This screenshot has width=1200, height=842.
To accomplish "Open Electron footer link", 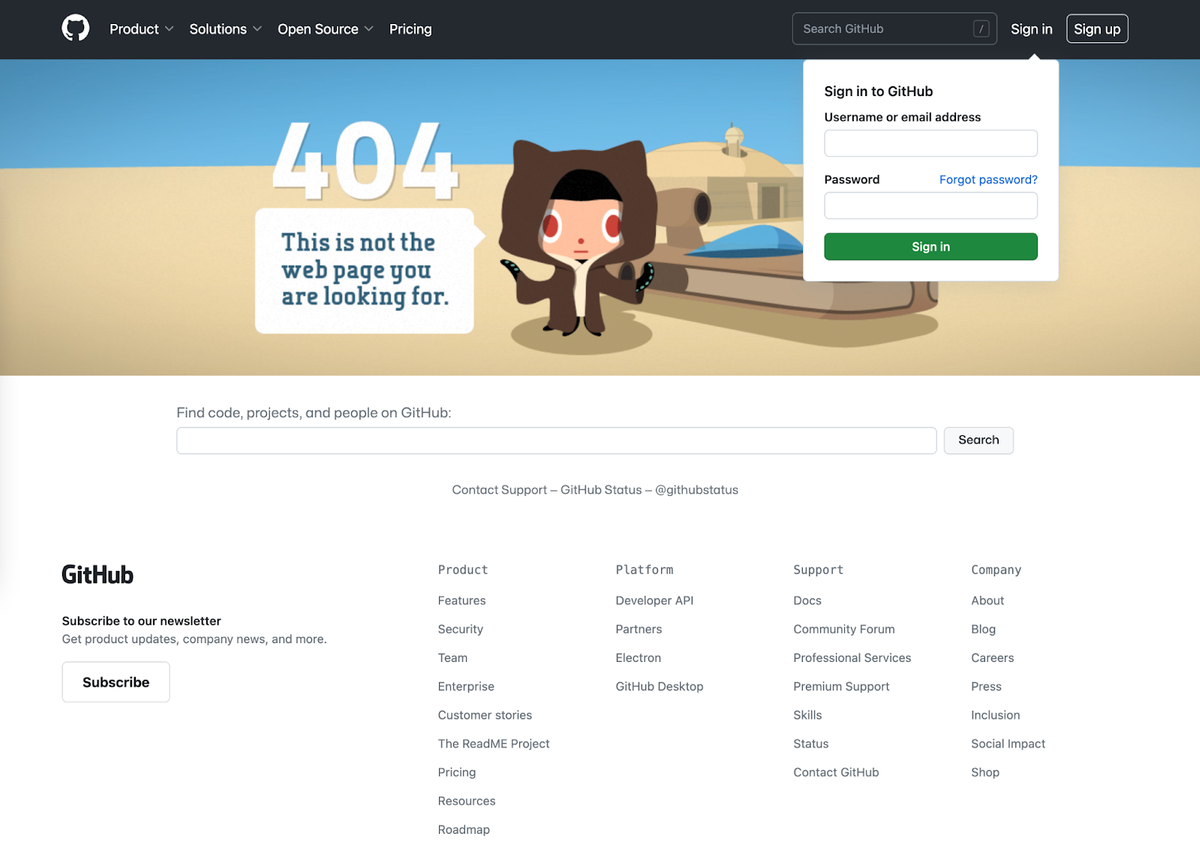I will tap(639, 658).
